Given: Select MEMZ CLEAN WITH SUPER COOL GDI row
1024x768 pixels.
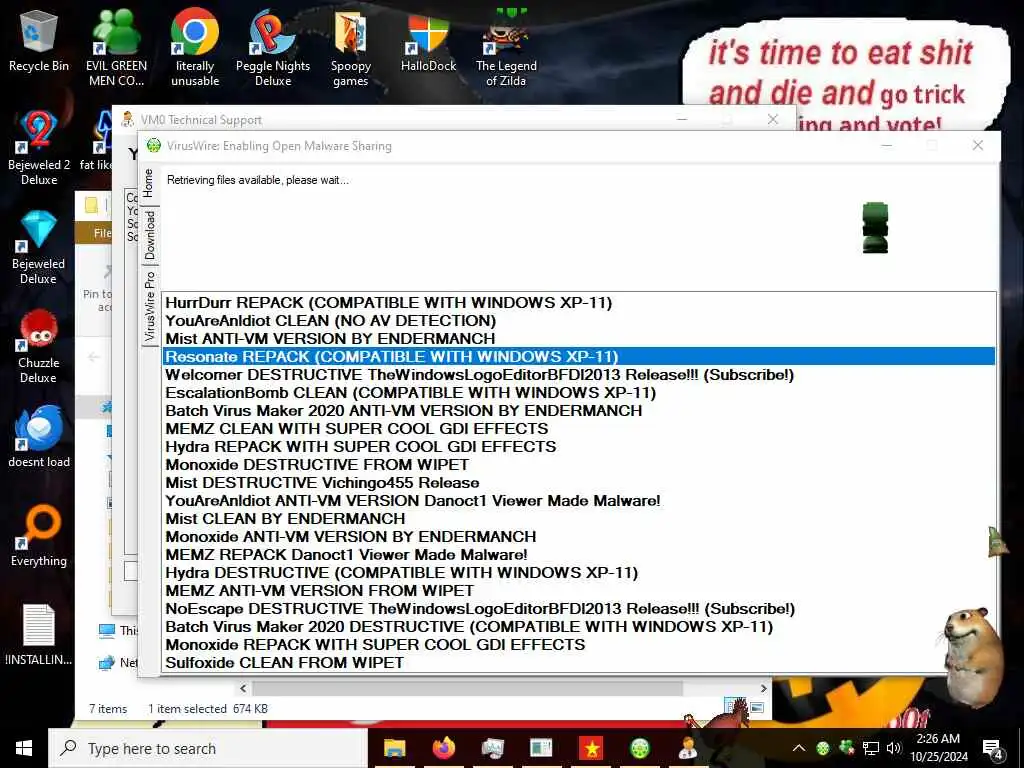Looking at the screenshot, I should pos(578,428).
